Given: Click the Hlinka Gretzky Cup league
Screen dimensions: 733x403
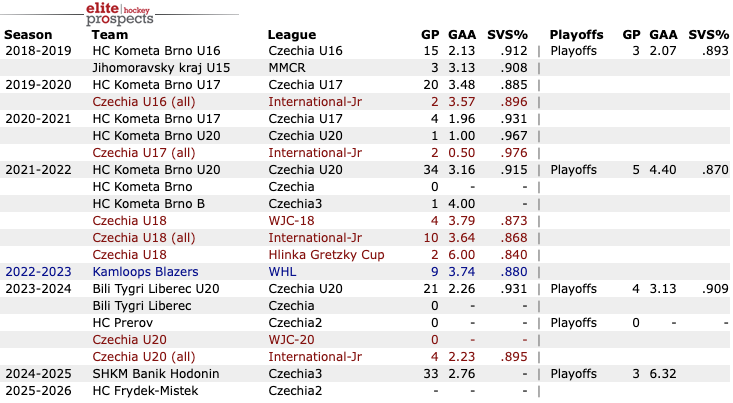Looking at the screenshot, I should click(326, 254).
